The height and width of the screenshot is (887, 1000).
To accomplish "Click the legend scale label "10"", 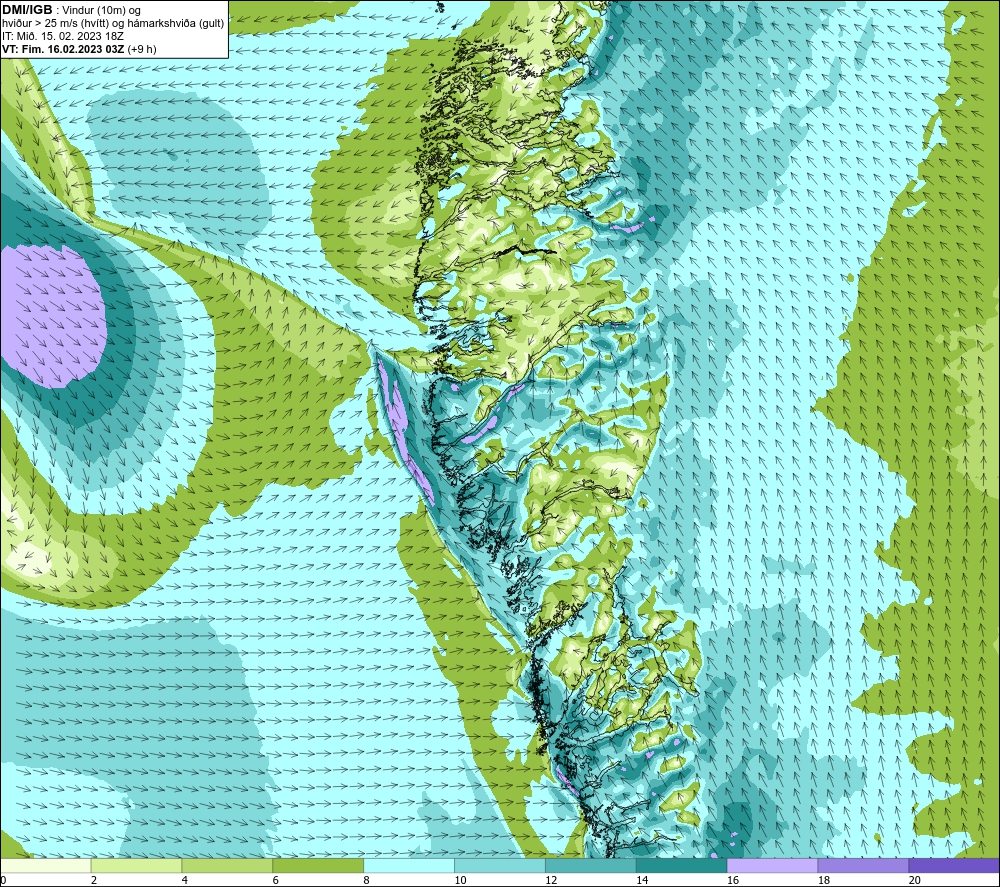I will pos(460,880).
